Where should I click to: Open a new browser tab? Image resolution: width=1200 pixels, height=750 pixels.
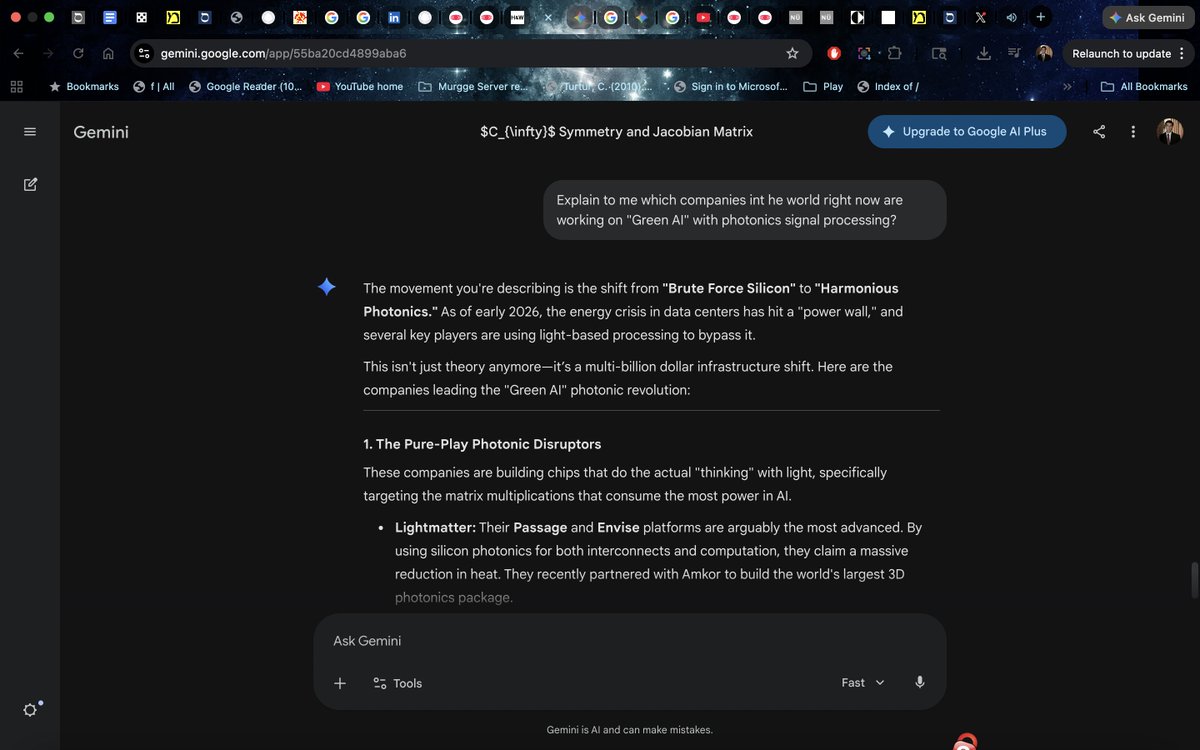[x=1041, y=17]
